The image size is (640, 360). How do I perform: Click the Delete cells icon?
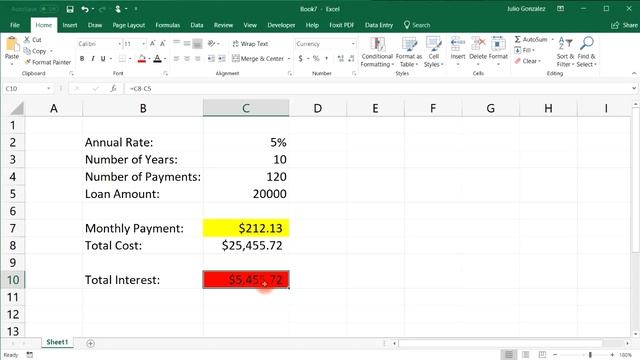point(478,43)
